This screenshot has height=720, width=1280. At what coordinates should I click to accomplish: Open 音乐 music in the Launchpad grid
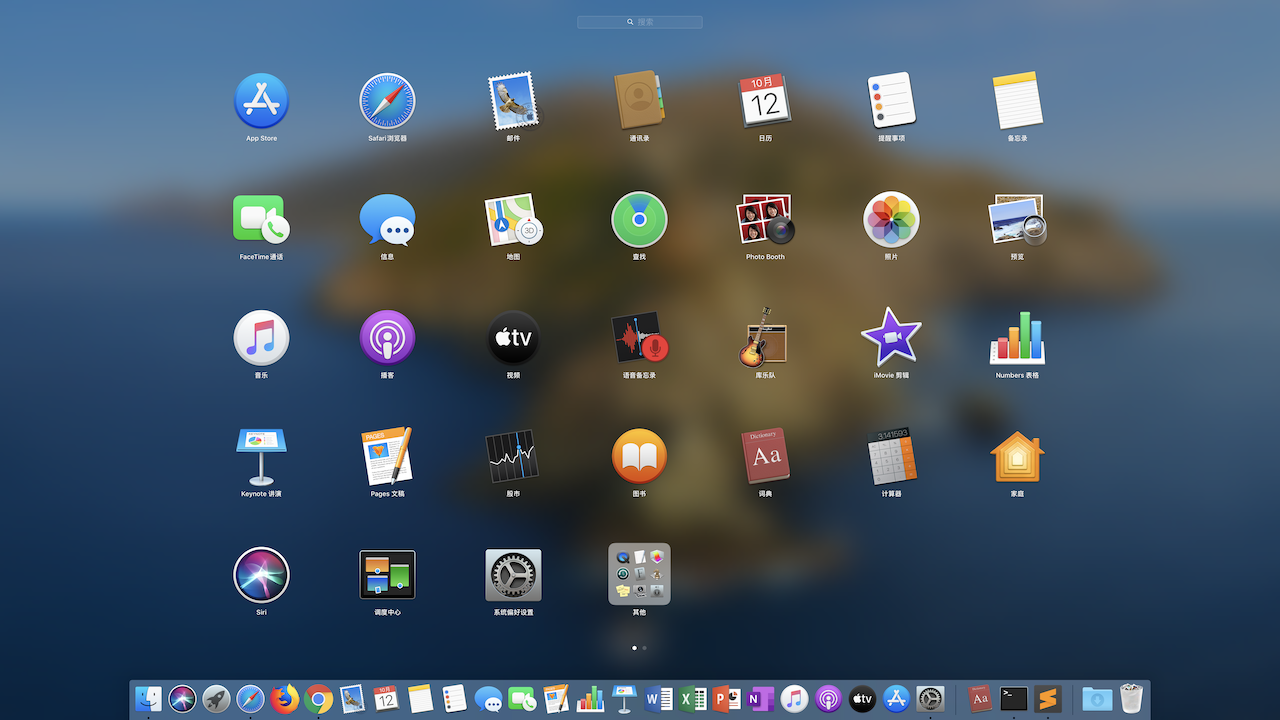[x=261, y=338]
